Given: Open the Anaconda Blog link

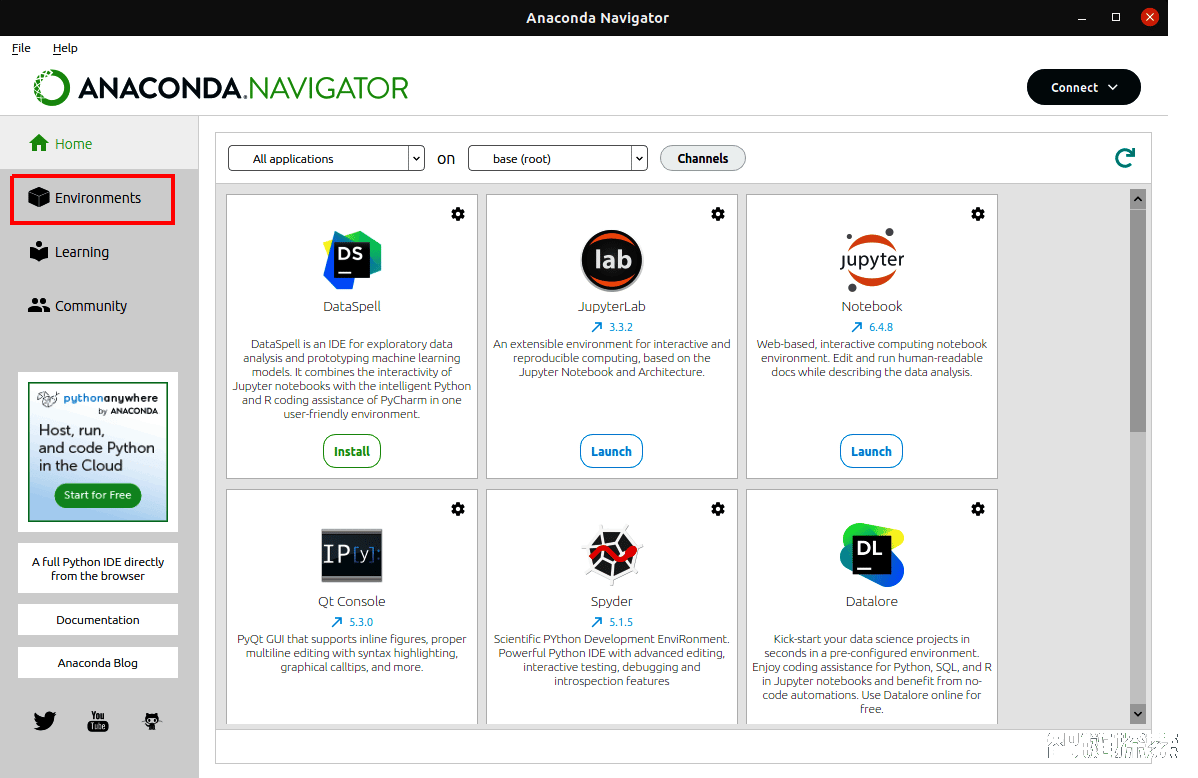Looking at the screenshot, I should 98,663.
